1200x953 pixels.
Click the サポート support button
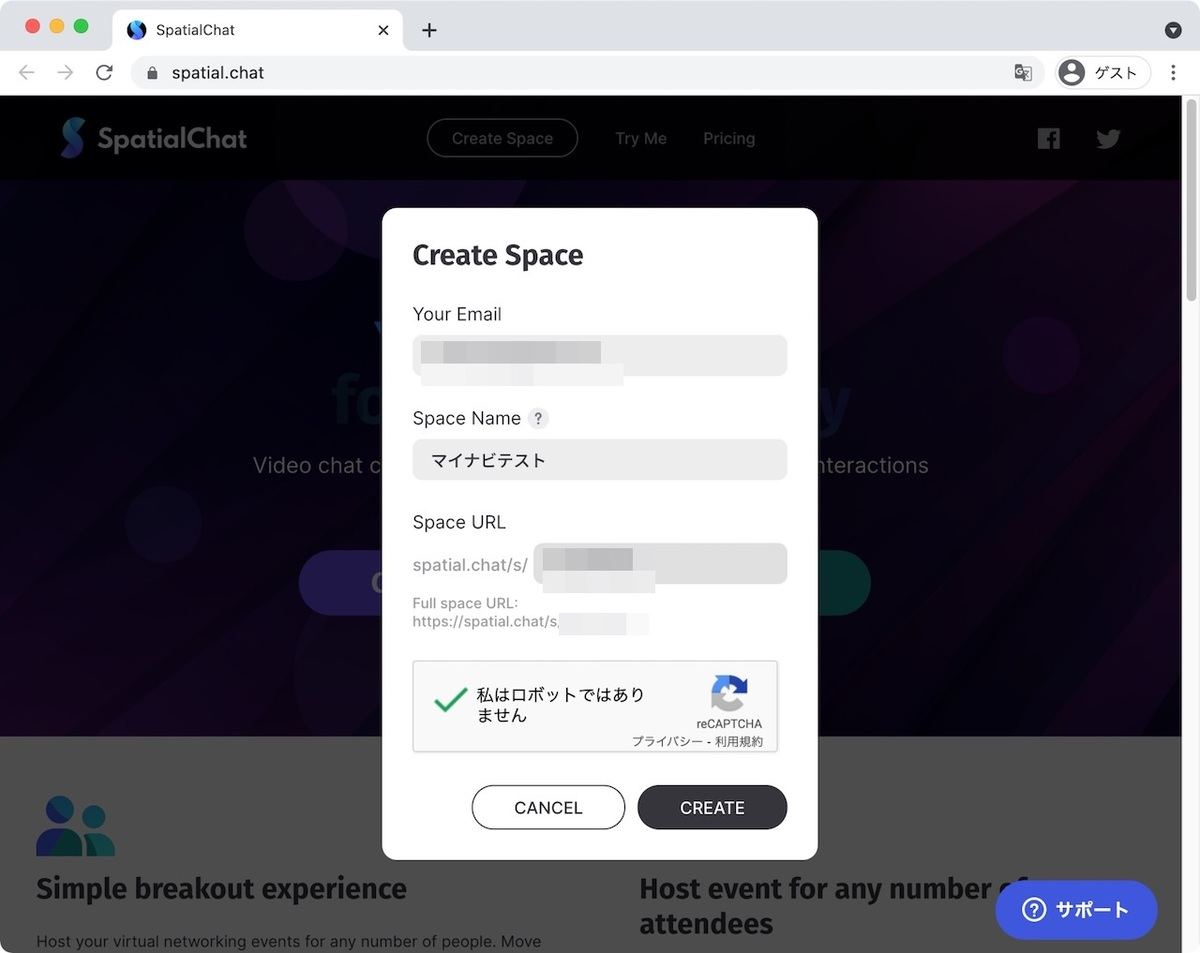click(x=1076, y=910)
